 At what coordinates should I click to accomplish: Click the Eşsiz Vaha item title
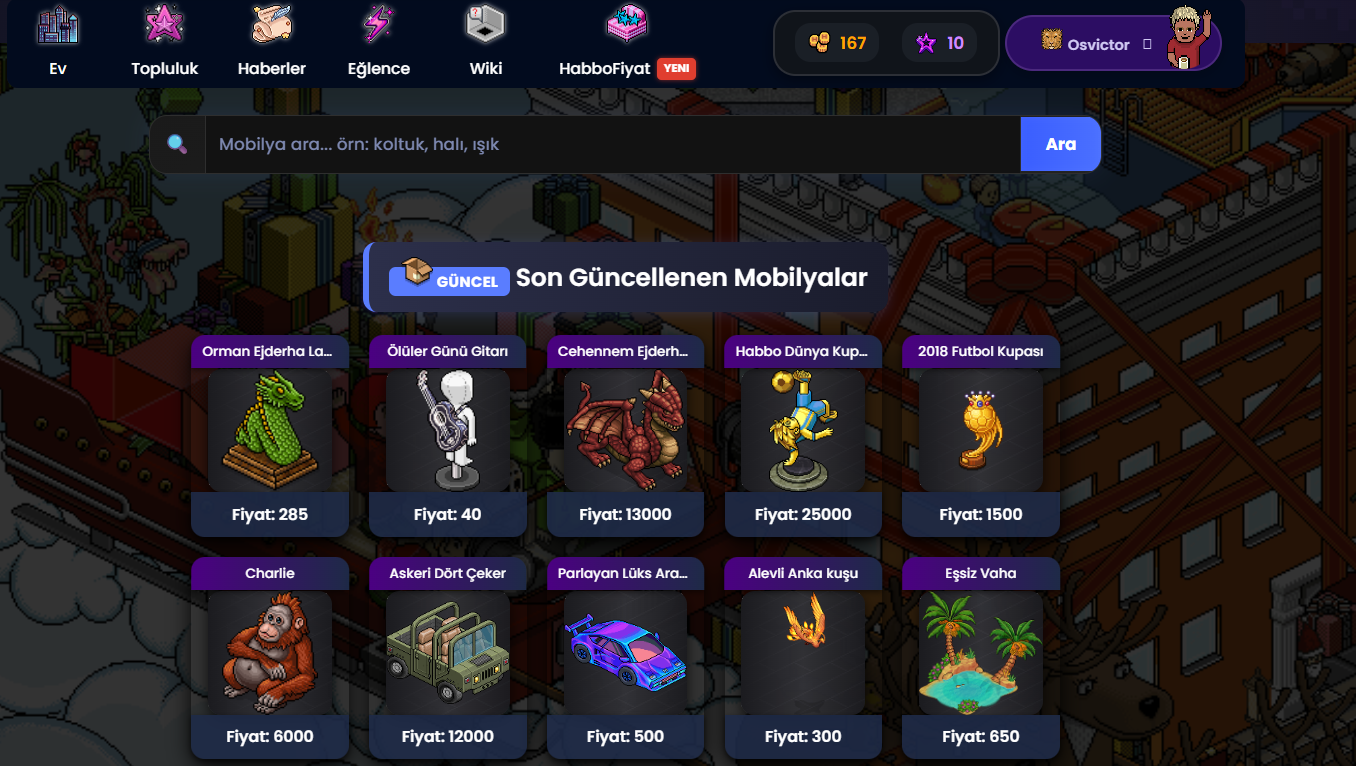981,573
